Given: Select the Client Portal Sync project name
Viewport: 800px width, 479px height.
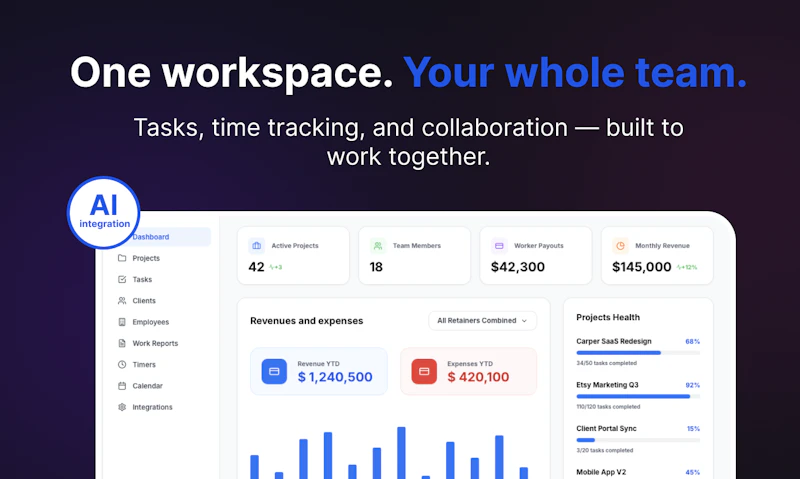Looking at the screenshot, I should click(x=606, y=428).
